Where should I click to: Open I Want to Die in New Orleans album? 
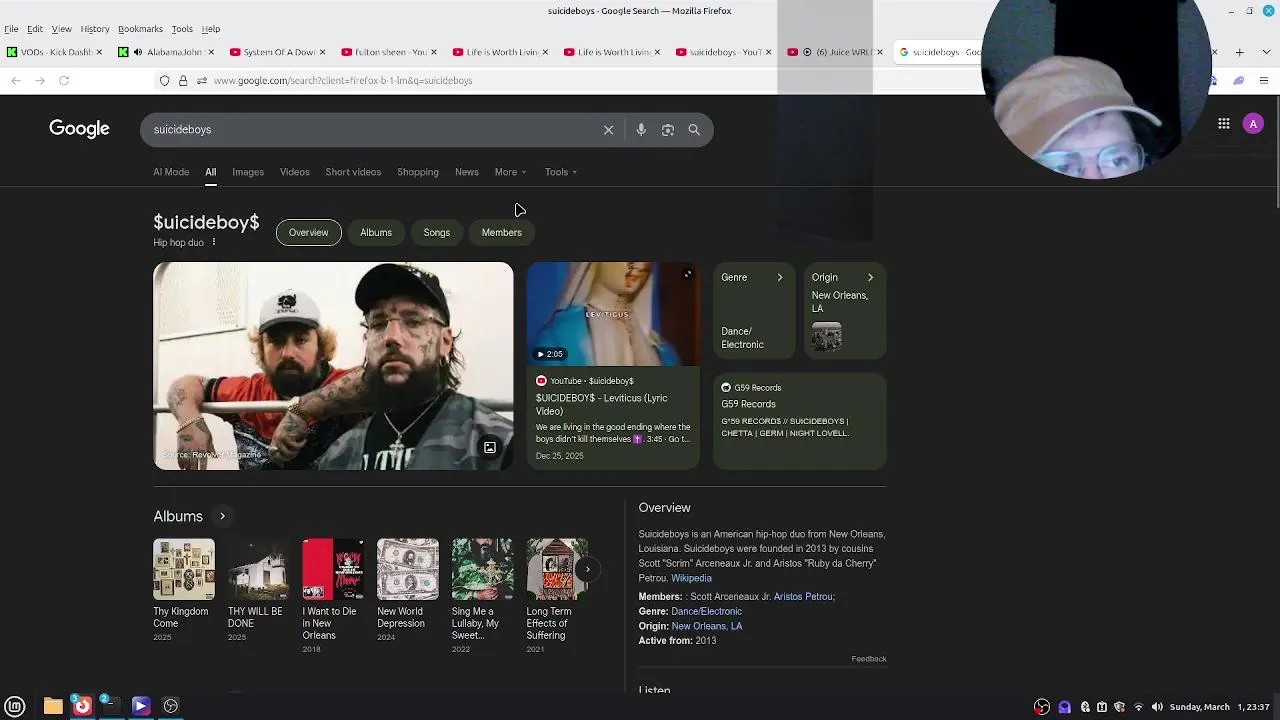333,569
